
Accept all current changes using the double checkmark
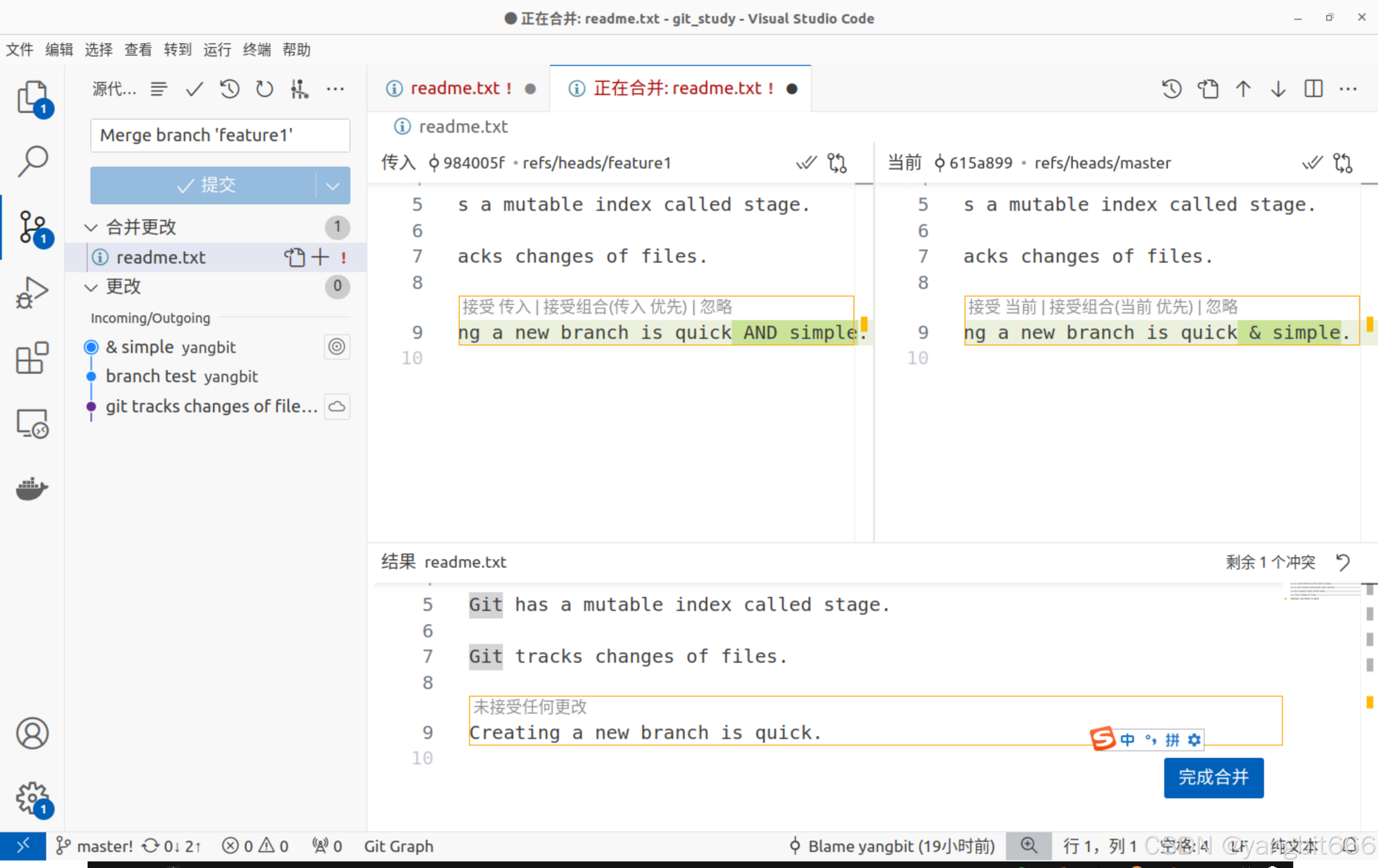coord(1312,163)
